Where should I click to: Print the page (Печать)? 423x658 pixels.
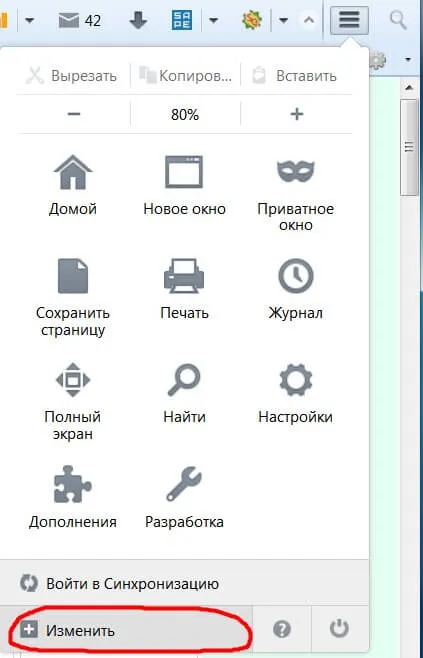[184, 290]
